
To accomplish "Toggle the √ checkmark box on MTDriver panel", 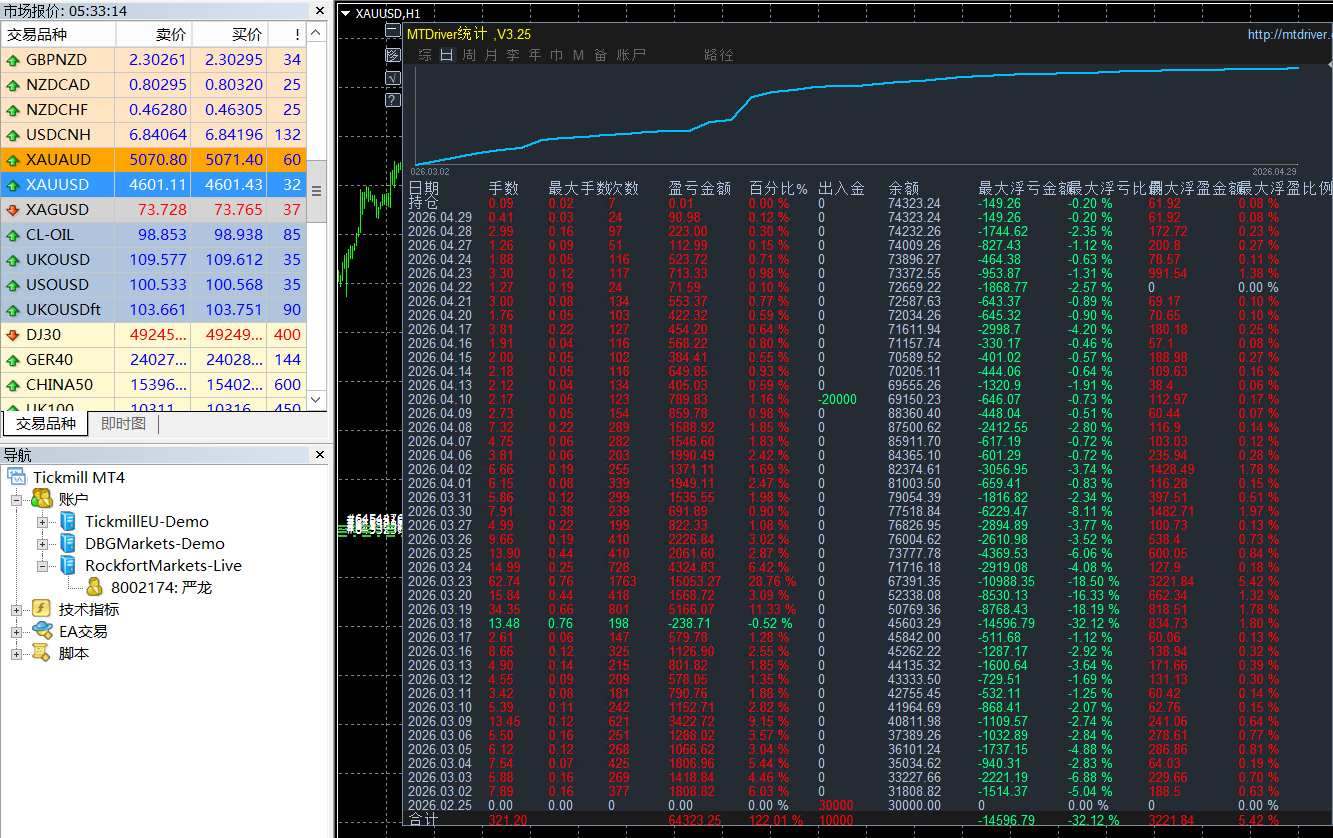I will click(393, 77).
